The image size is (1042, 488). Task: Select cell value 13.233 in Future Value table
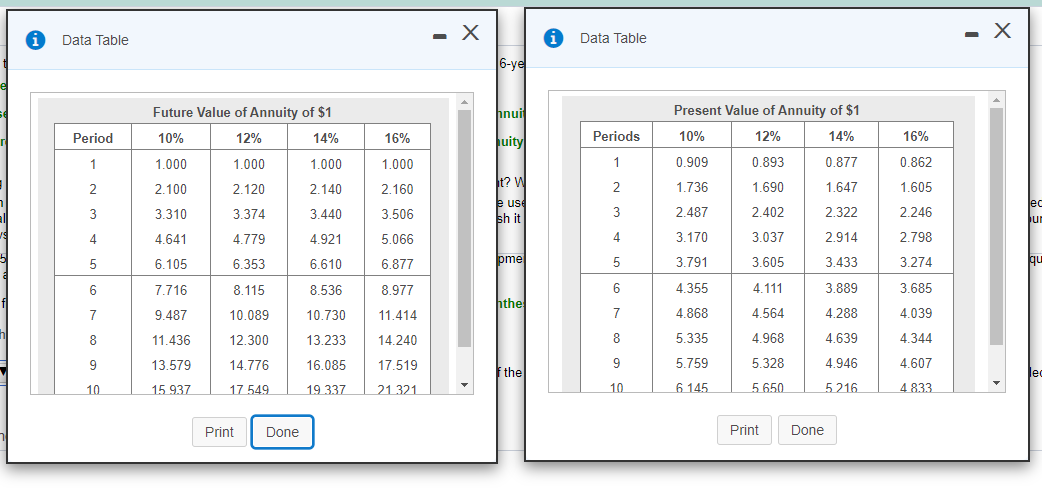[326, 340]
